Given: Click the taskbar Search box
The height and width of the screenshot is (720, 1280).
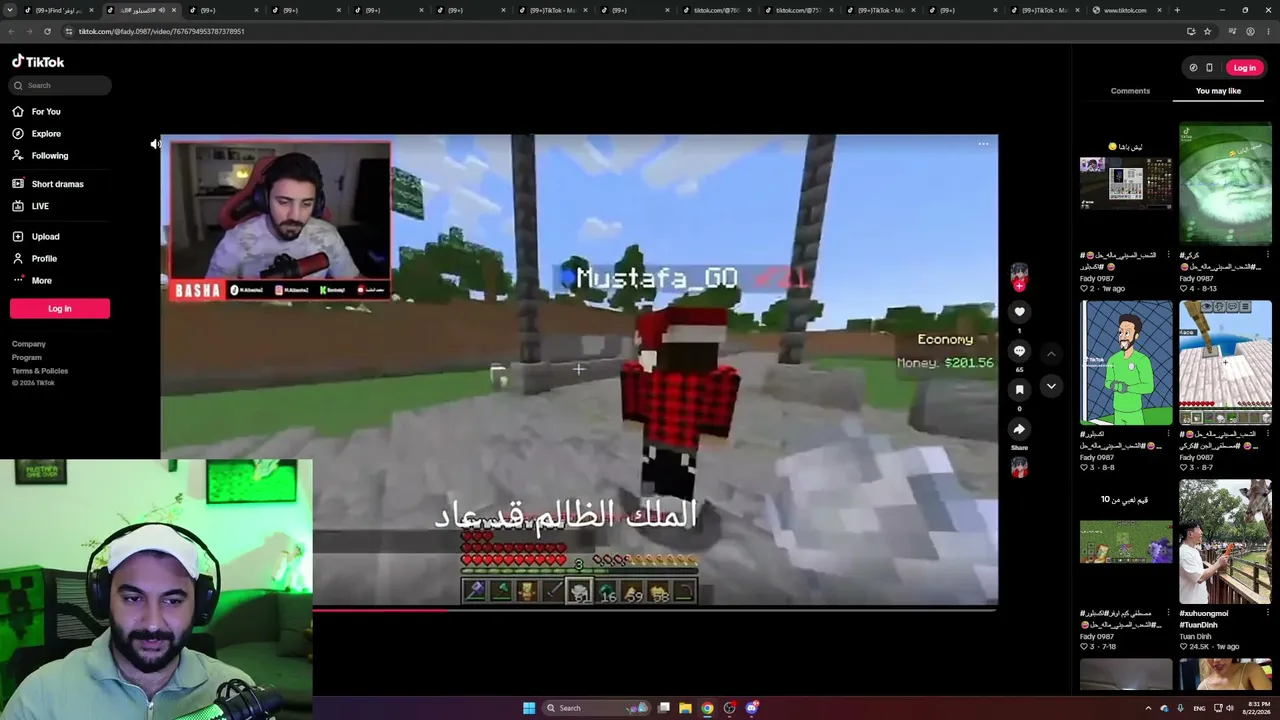Looking at the screenshot, I should (x=596, y=708).
